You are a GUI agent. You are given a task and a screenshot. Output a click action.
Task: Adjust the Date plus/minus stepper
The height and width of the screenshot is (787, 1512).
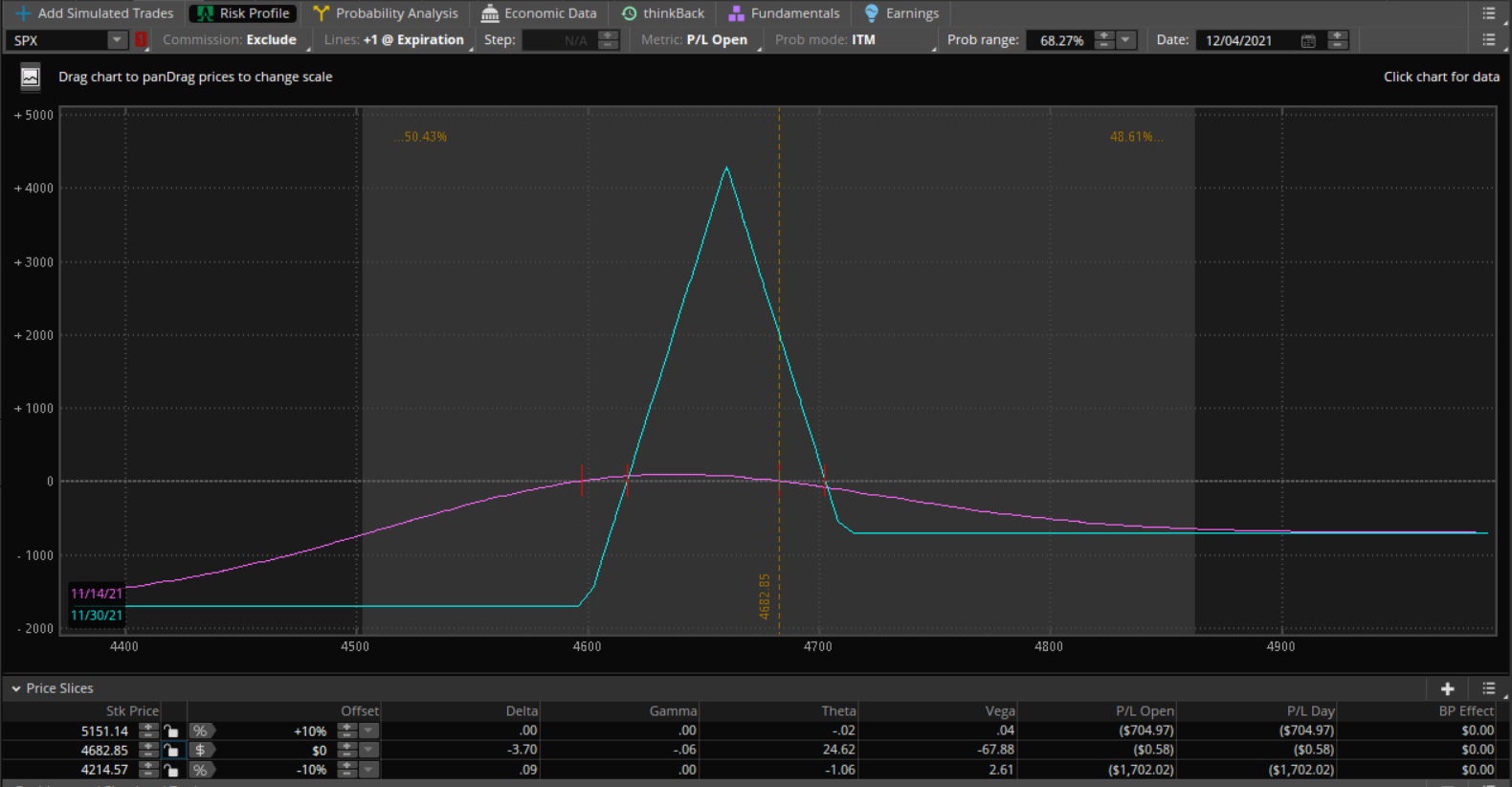pyautogui.click(x=1338, y=40)
